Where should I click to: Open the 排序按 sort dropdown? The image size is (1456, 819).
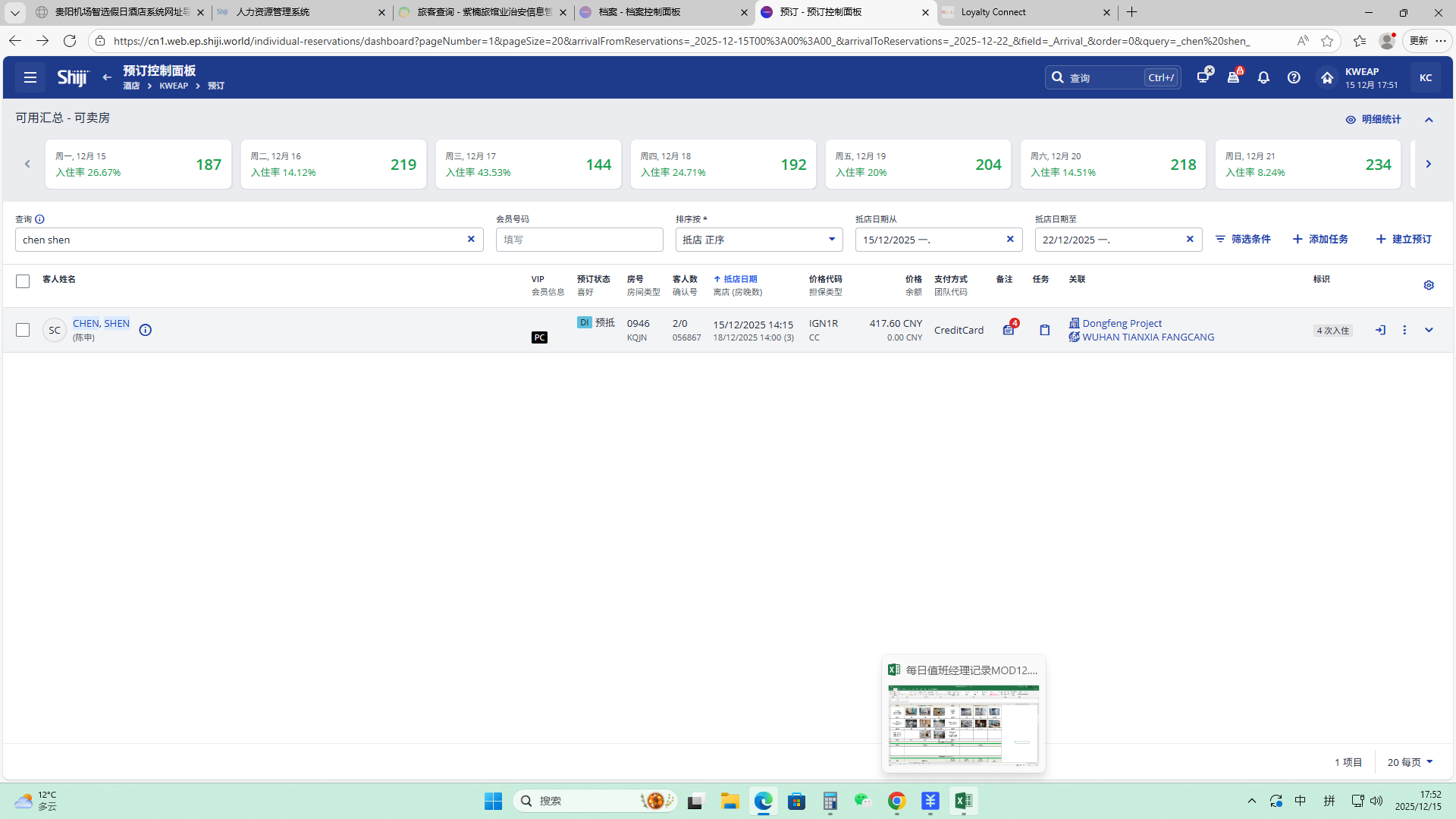[x=758, y=240]
